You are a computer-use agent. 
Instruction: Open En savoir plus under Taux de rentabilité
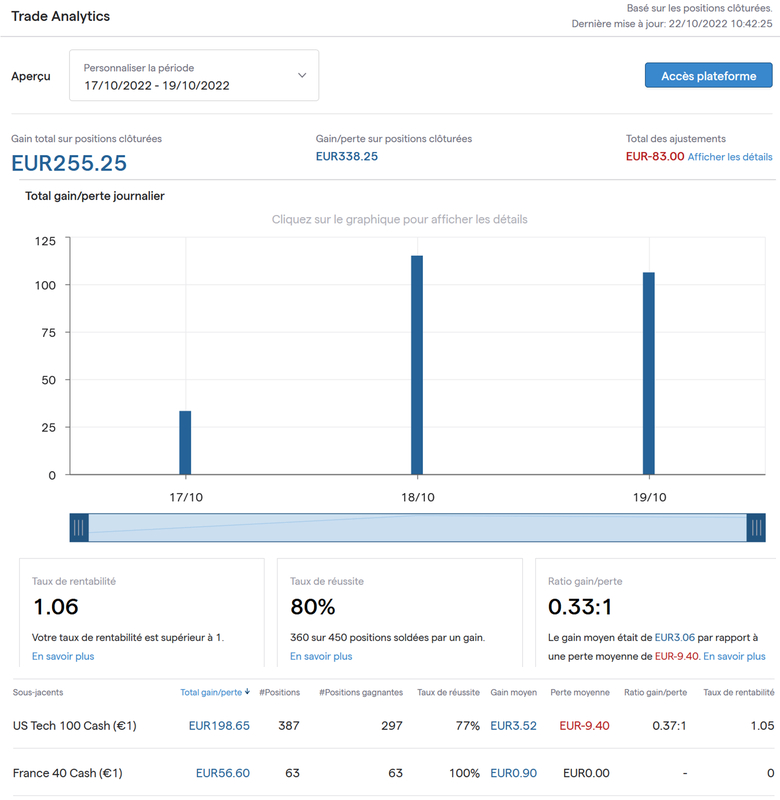(x=63, y=656)
